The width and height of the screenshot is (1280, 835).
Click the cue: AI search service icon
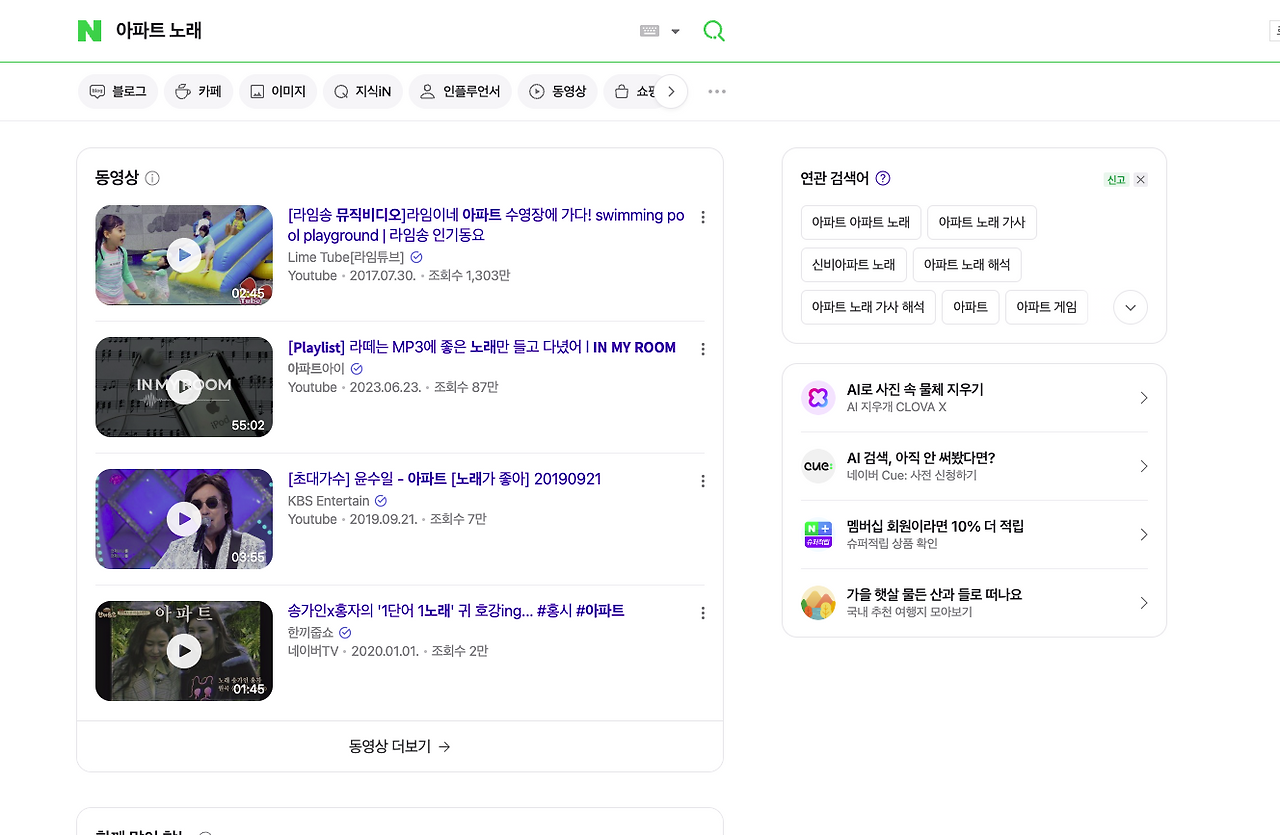click(818, 466)
